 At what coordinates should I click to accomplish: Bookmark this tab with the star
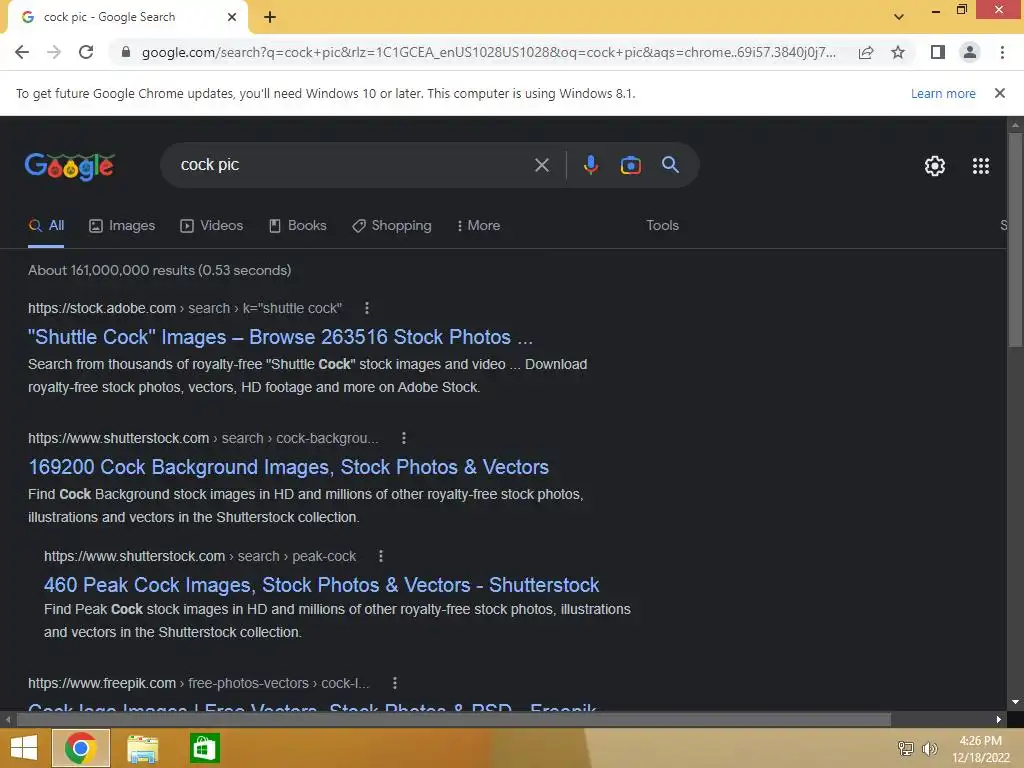coord(898,52)
